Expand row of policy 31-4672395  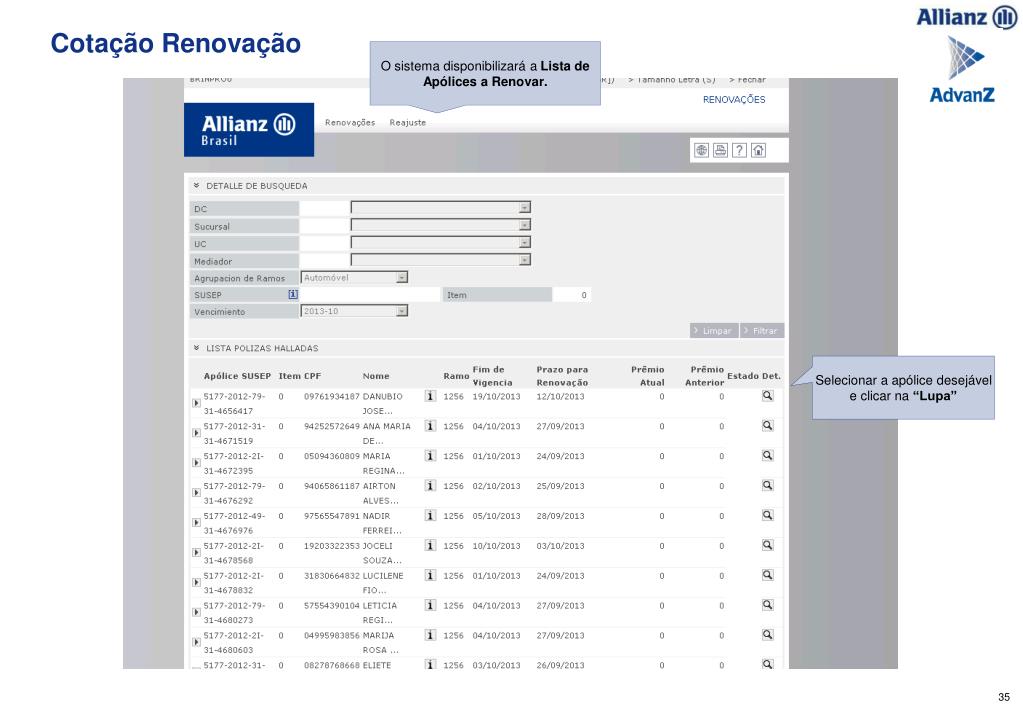tap(196, 463)
